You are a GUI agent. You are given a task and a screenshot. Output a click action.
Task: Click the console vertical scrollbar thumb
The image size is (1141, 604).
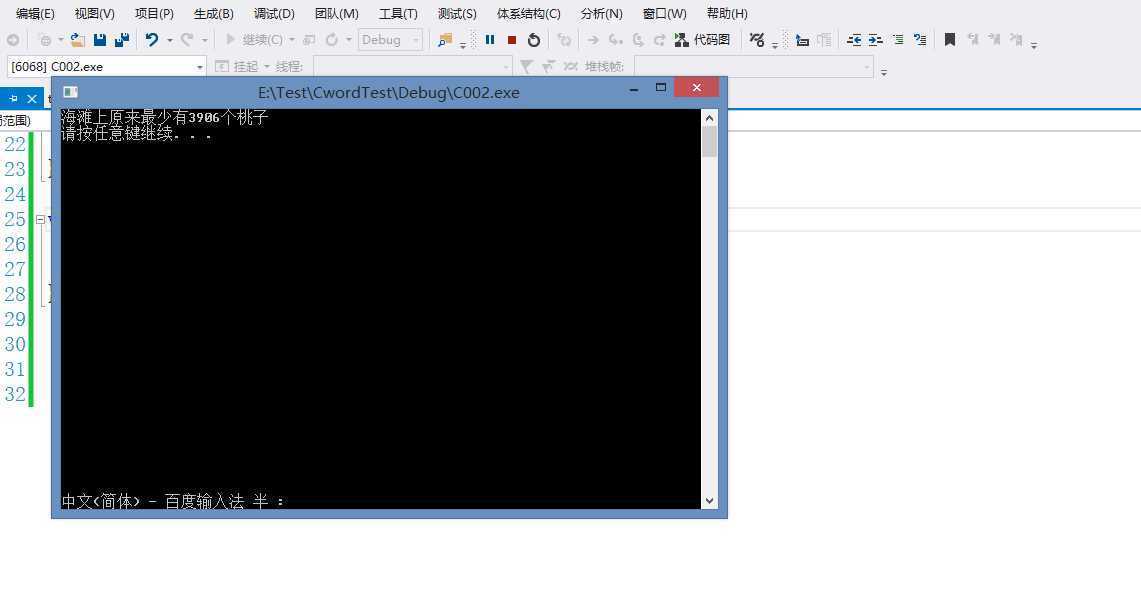(709, 142)
